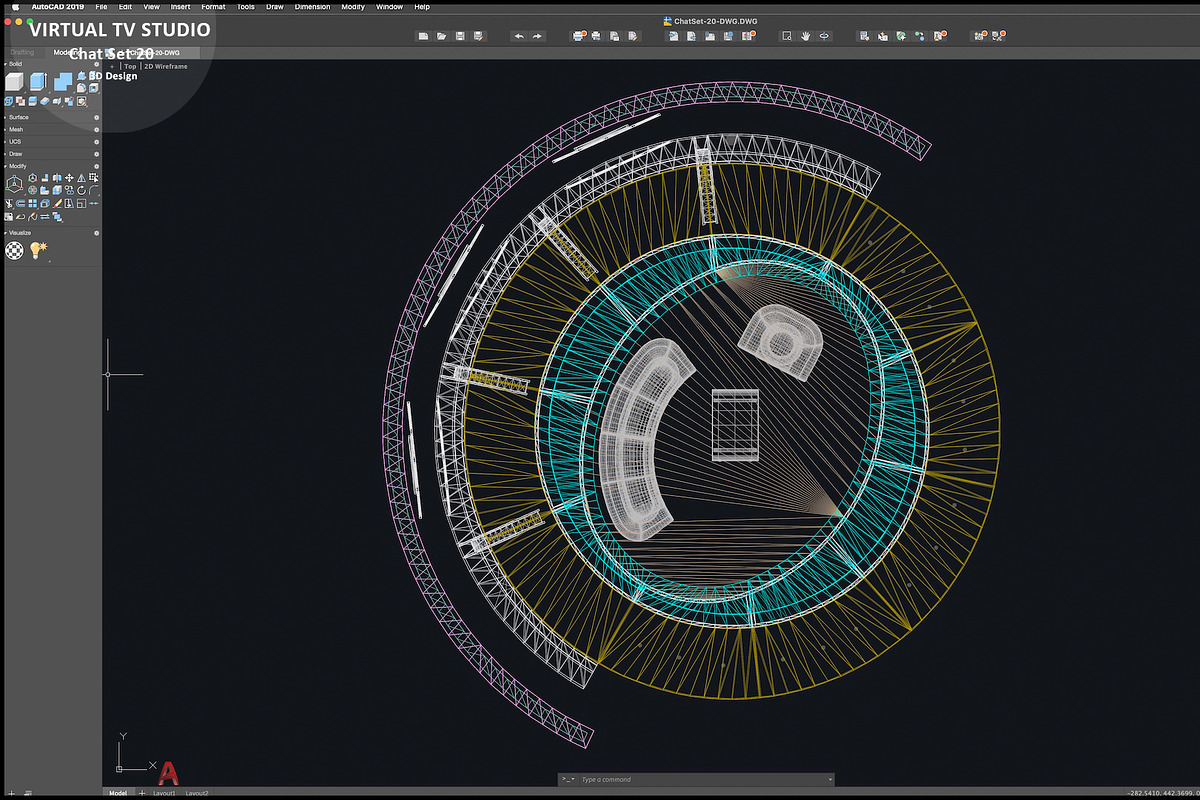Viewport: 1200px width, 800px height.
Task: Select the Trim scissors tool
Action: 9,204
